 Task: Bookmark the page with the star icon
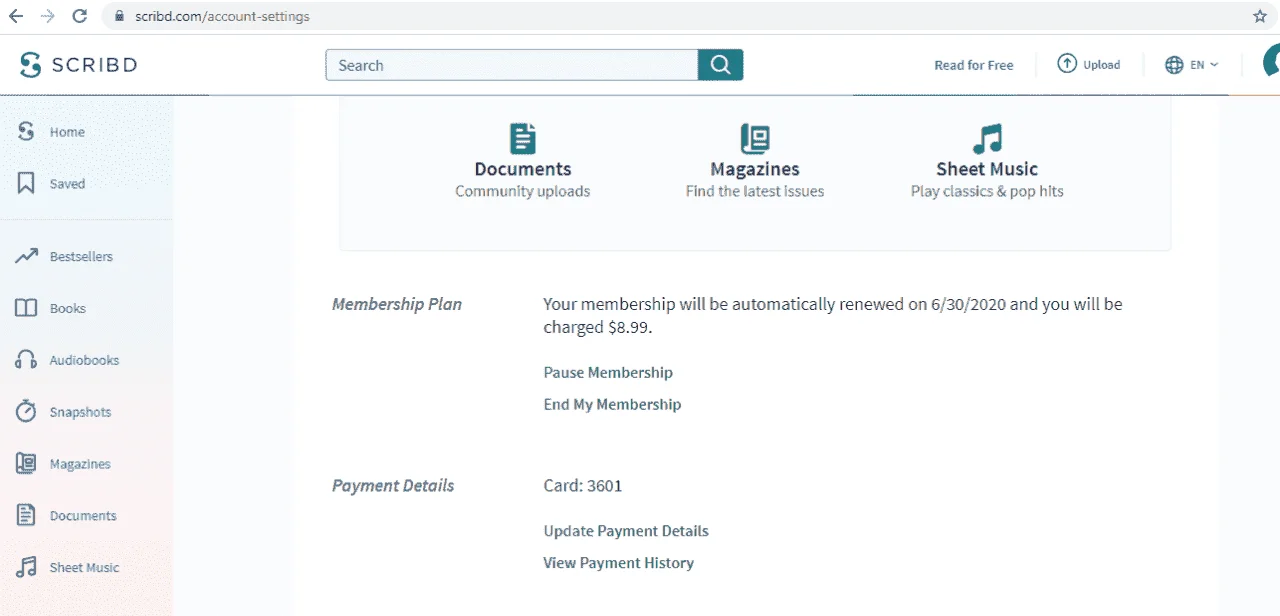point(1260,16)
